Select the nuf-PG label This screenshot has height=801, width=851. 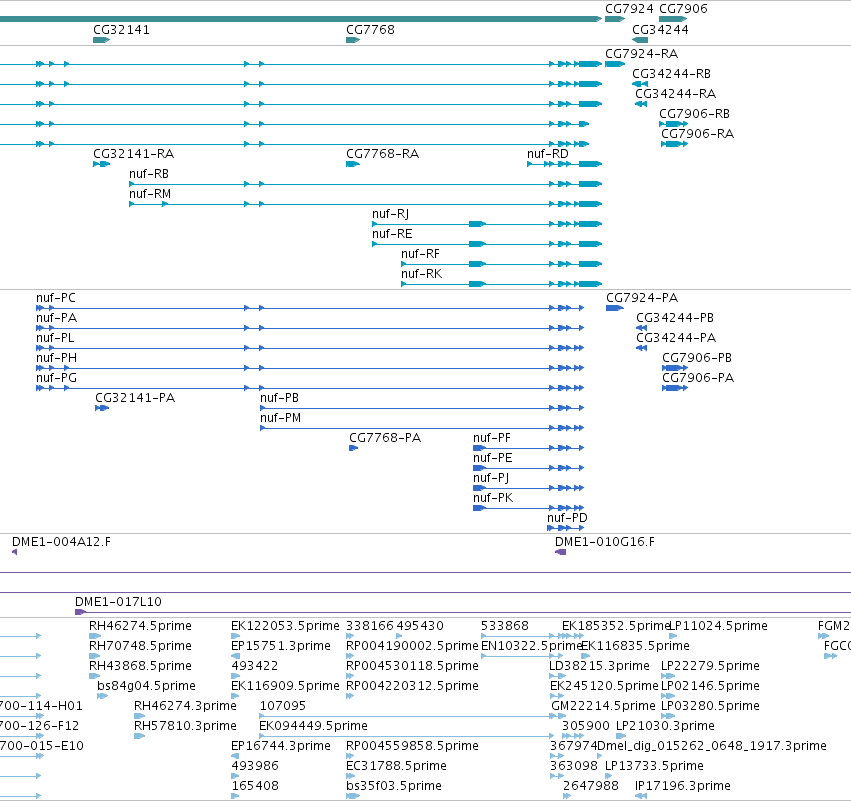point(56,378)
